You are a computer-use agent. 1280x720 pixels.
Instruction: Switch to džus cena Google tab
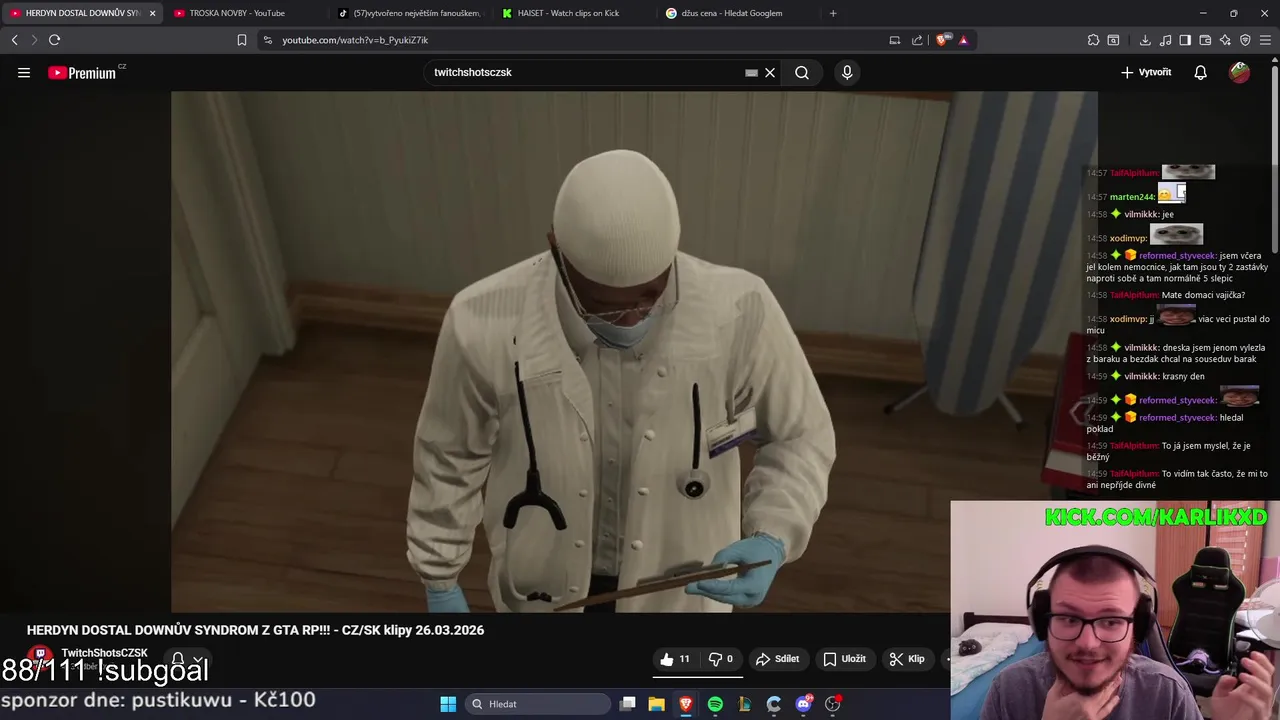point(739,13)
